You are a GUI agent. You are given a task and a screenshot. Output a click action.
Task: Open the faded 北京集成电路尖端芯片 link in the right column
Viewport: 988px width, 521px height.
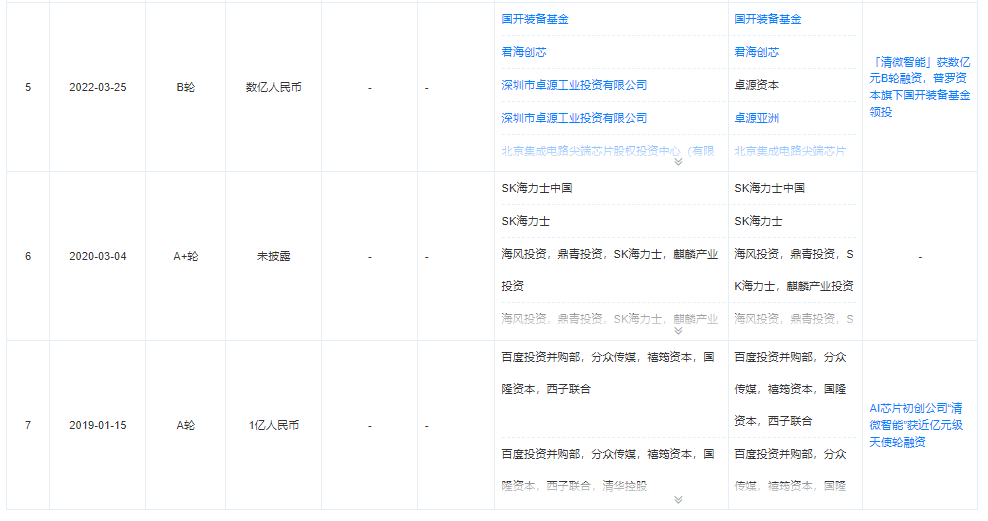(790, 151)
